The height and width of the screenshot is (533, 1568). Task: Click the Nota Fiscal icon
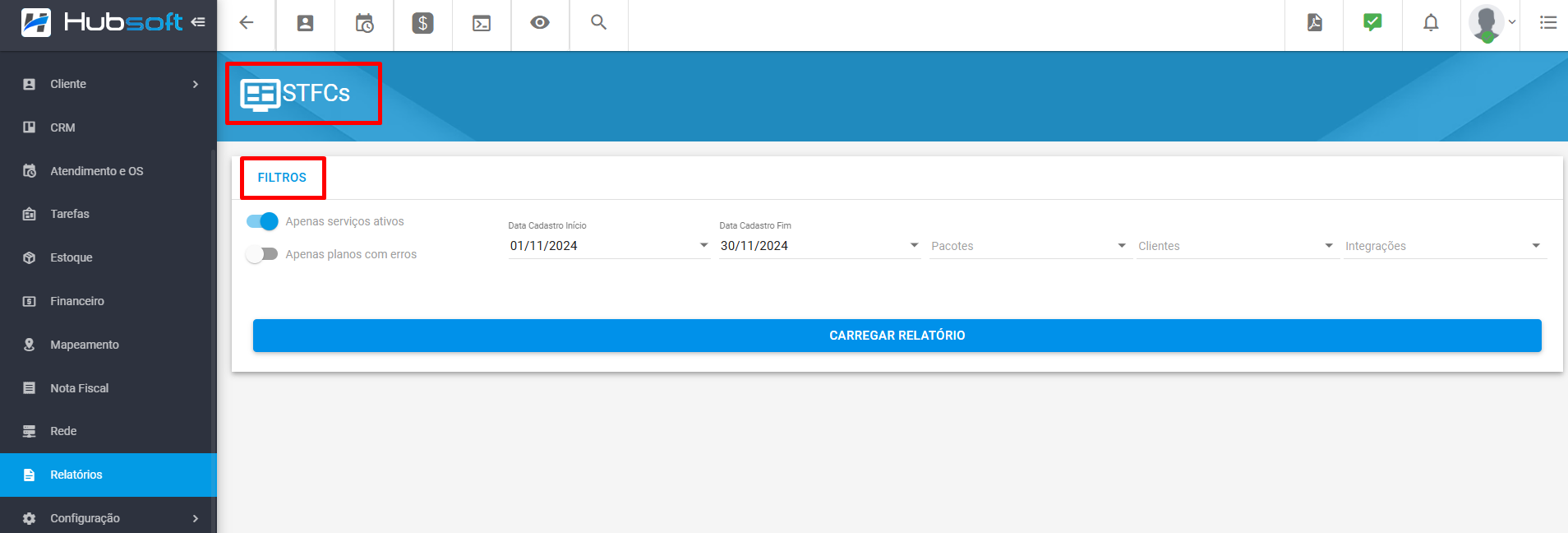click(x=30, y=388)
